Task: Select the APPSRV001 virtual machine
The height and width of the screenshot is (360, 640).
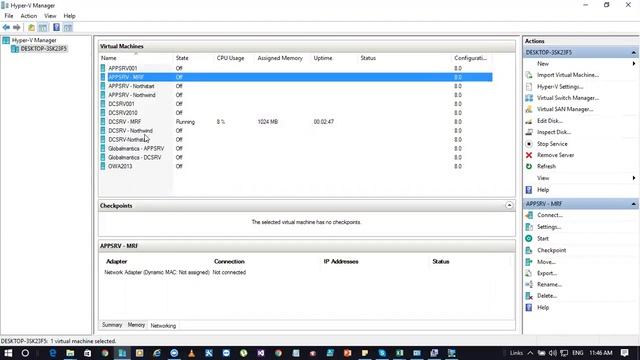Action: coord(122,68)
